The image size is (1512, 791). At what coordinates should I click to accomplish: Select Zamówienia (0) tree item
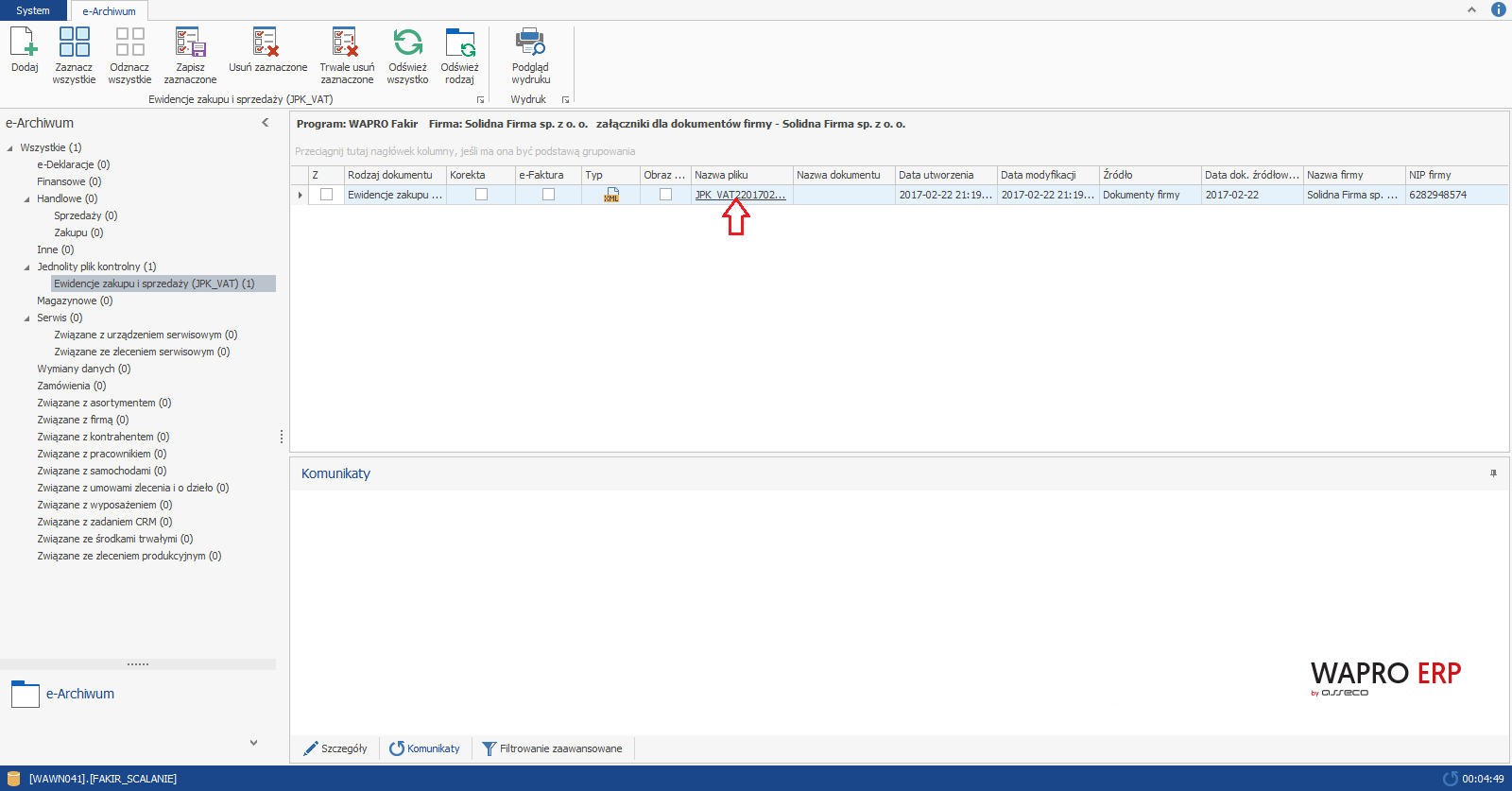(72, 386)
